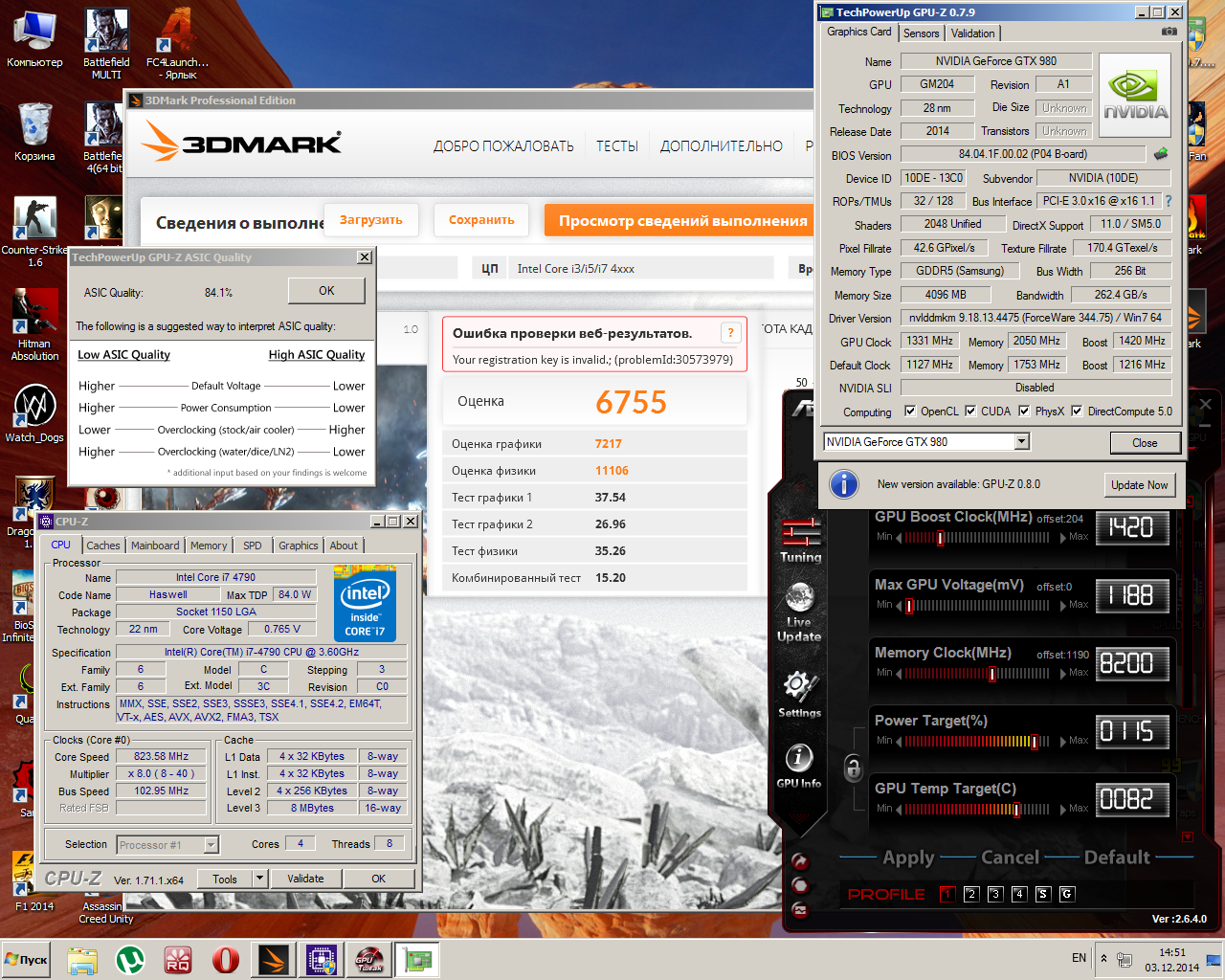Click the Min arrow for Max GPU Voltage
This screenshot has height=980, width=1225.
(899, 606)
